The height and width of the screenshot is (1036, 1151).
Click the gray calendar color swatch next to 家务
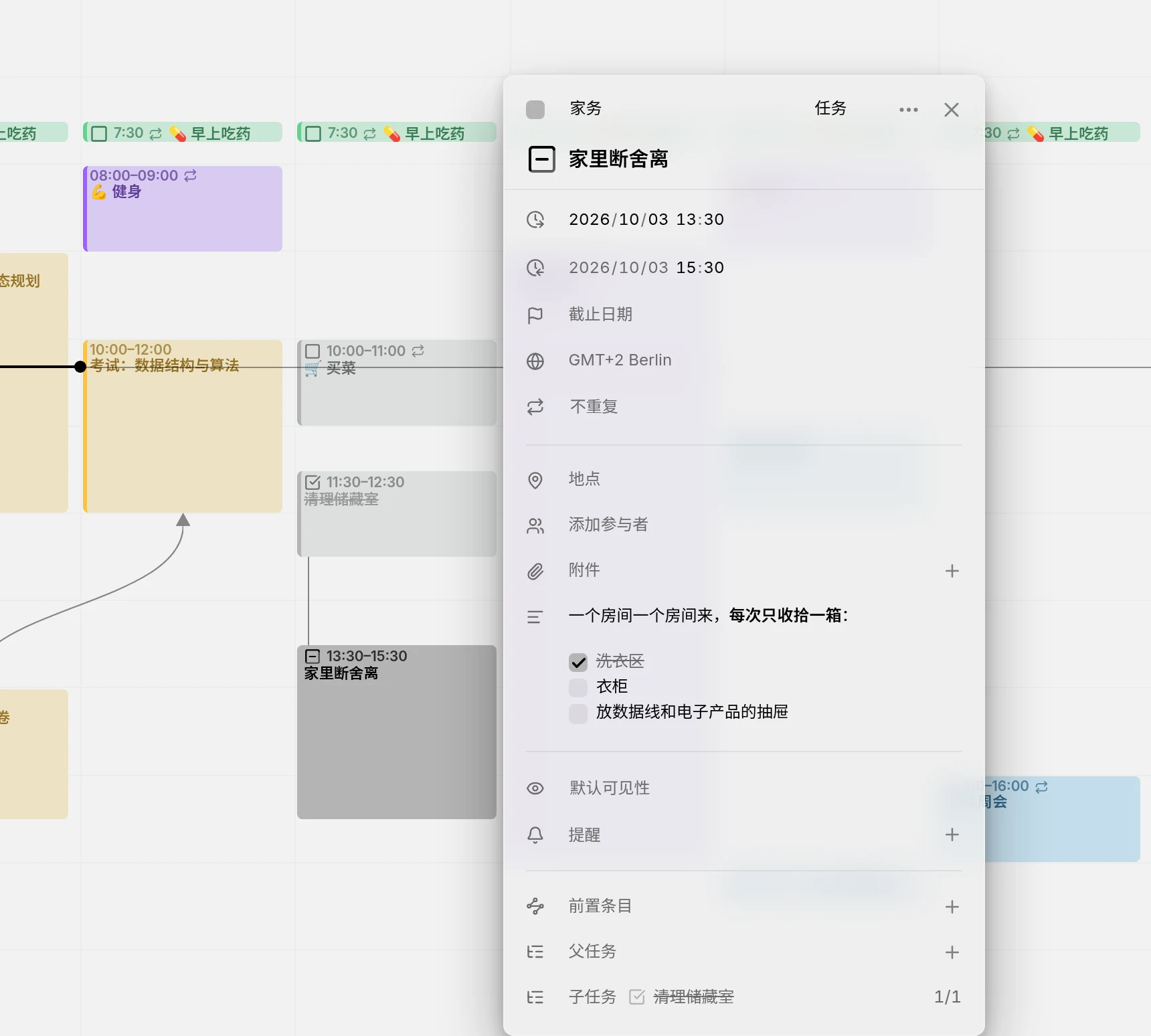pos(535,110)
